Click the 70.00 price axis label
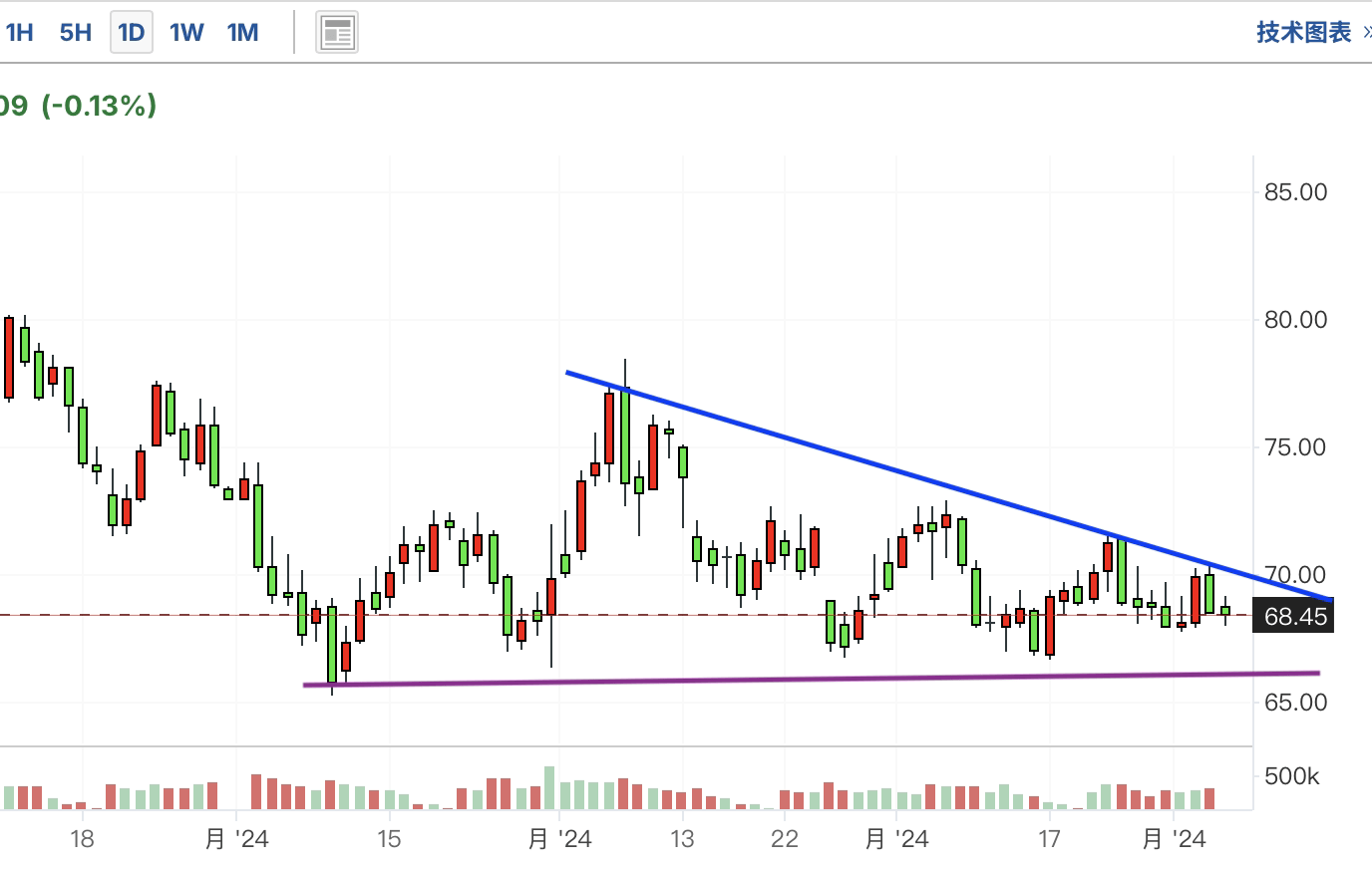The width and height of the screenshot is (1372, 869). [x=1295, y=575]
